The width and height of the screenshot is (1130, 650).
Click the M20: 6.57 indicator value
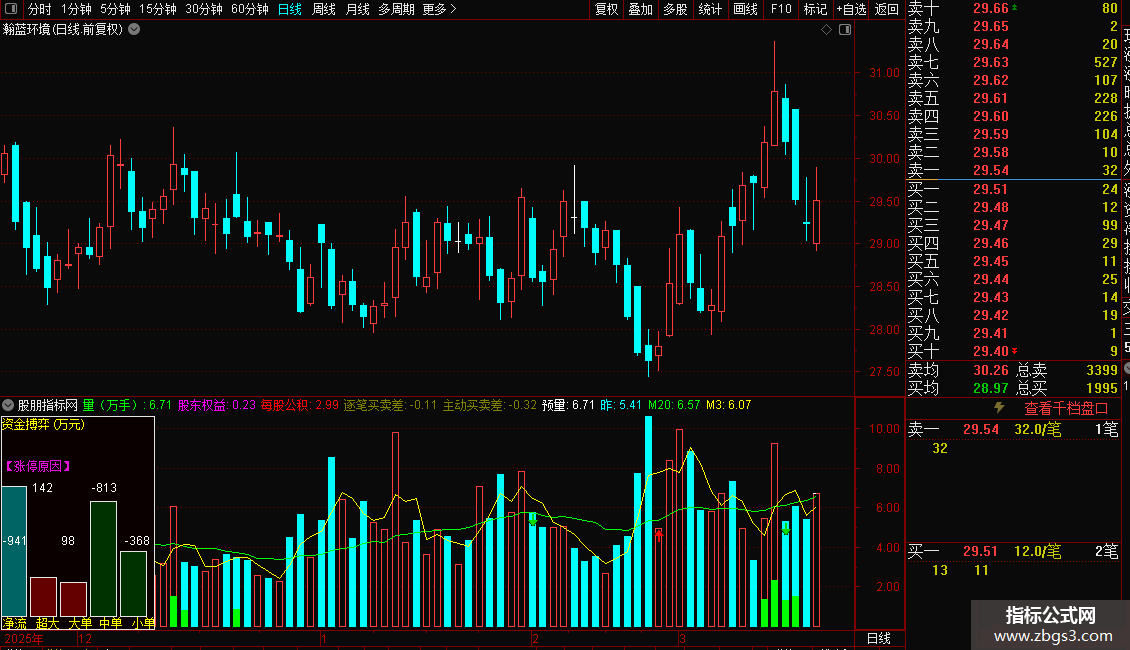click(674, 405)
